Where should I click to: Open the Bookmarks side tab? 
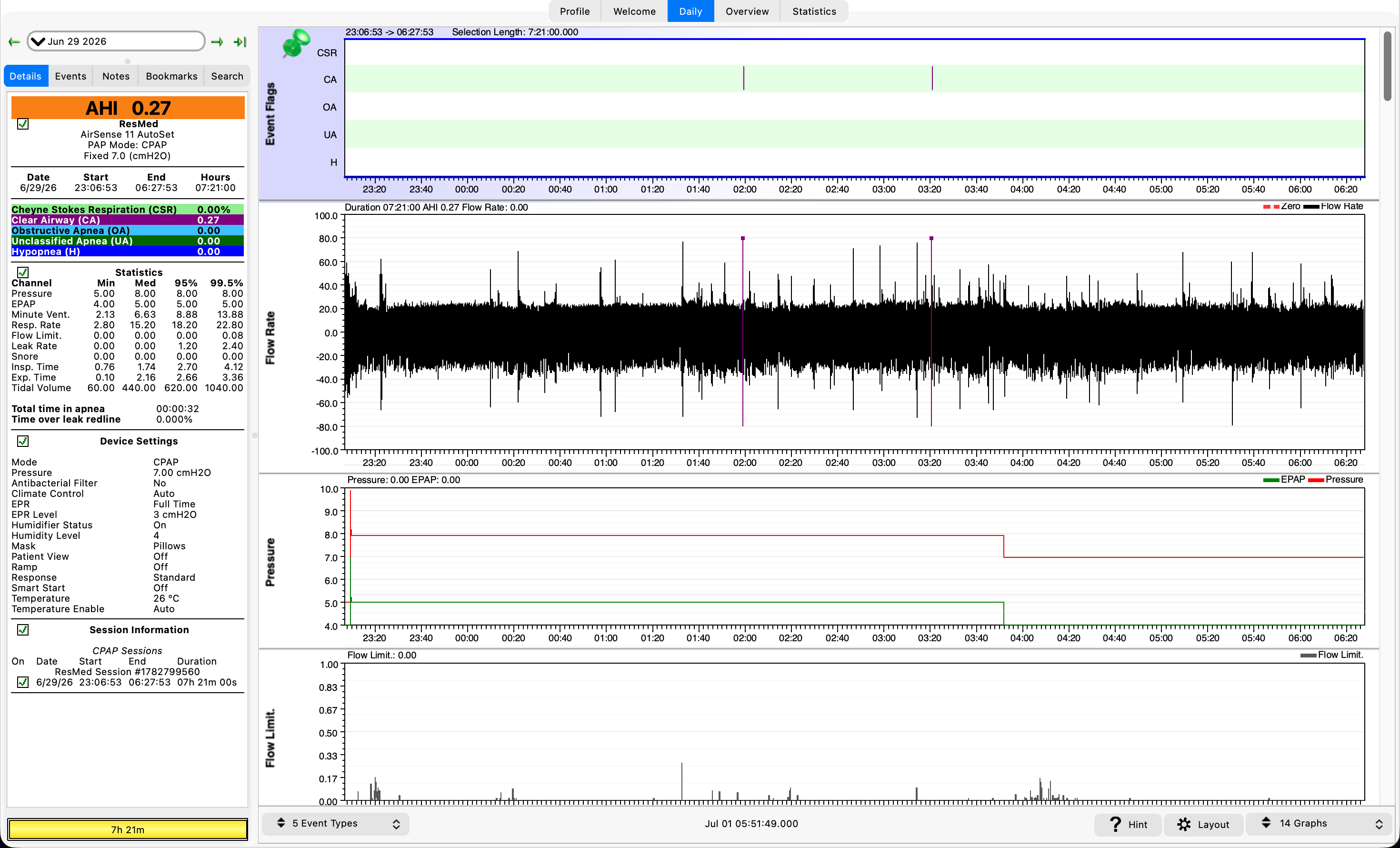(171, 76)
